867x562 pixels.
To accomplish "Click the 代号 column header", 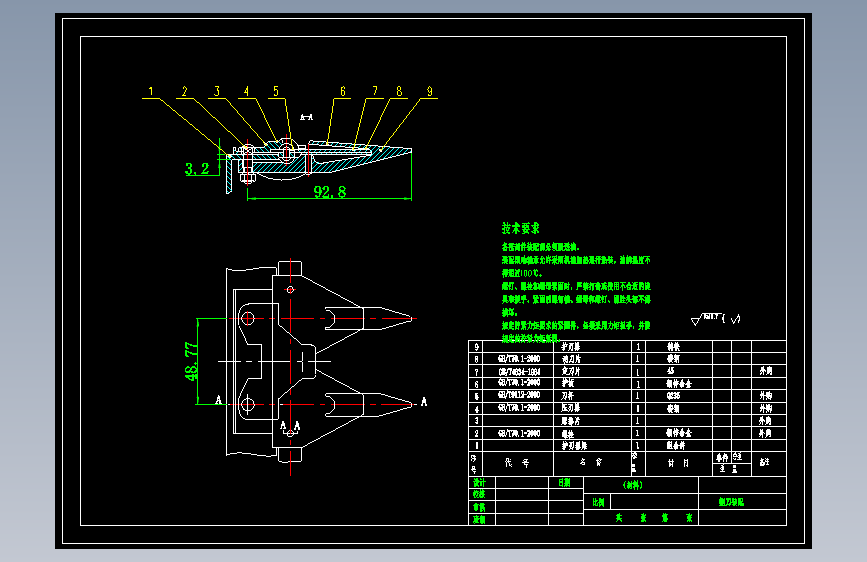I will click(x=517, y=462).
